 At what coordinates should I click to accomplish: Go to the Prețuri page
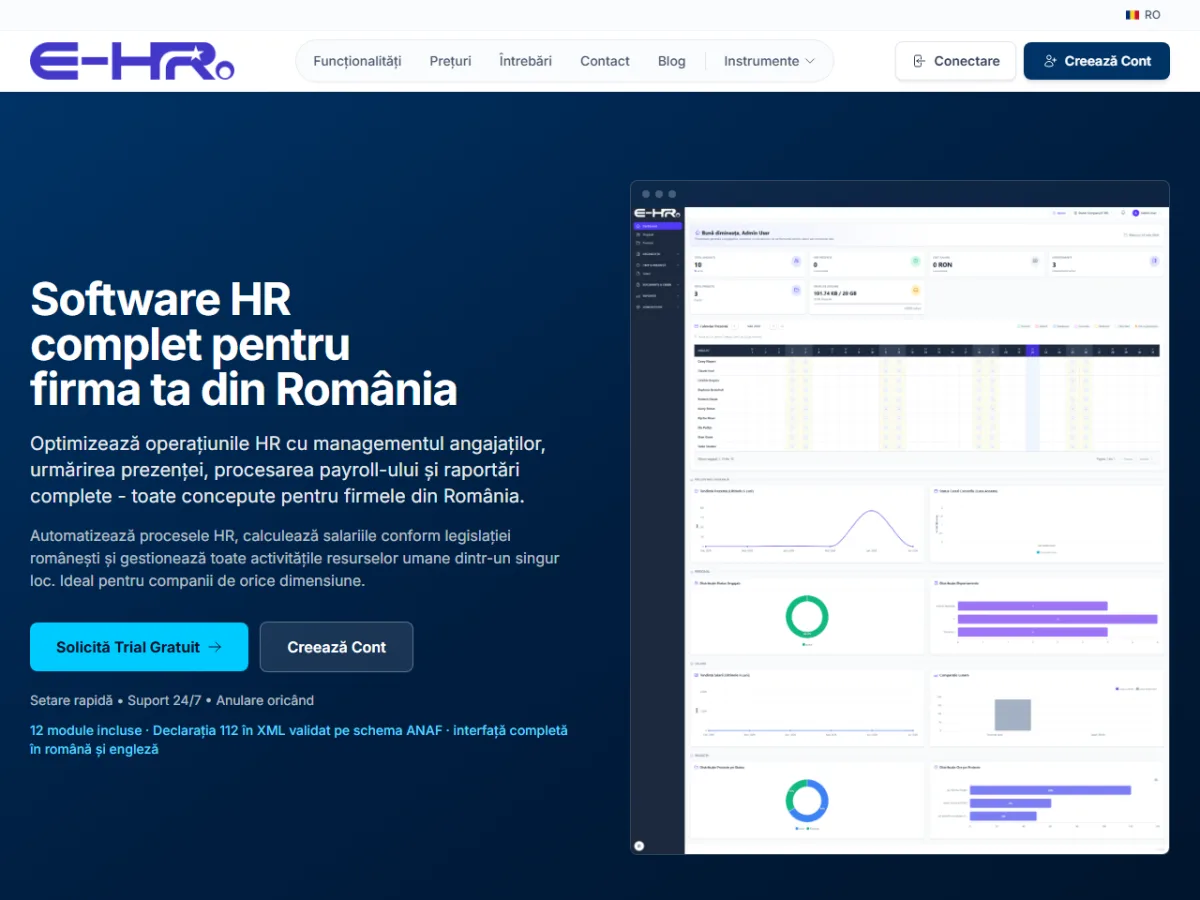[x=450, y=61]
